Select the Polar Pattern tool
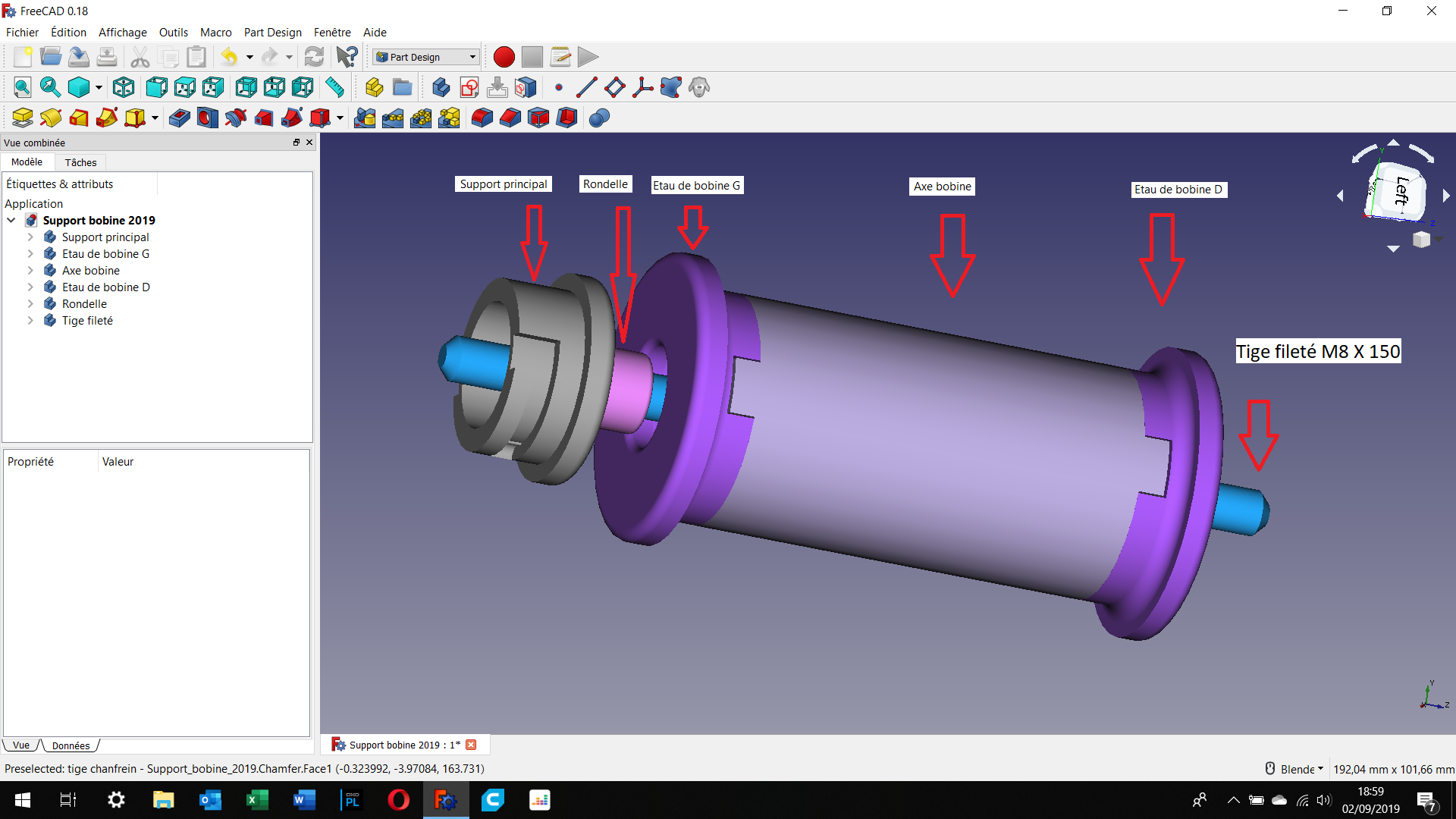 click(421, 118)
